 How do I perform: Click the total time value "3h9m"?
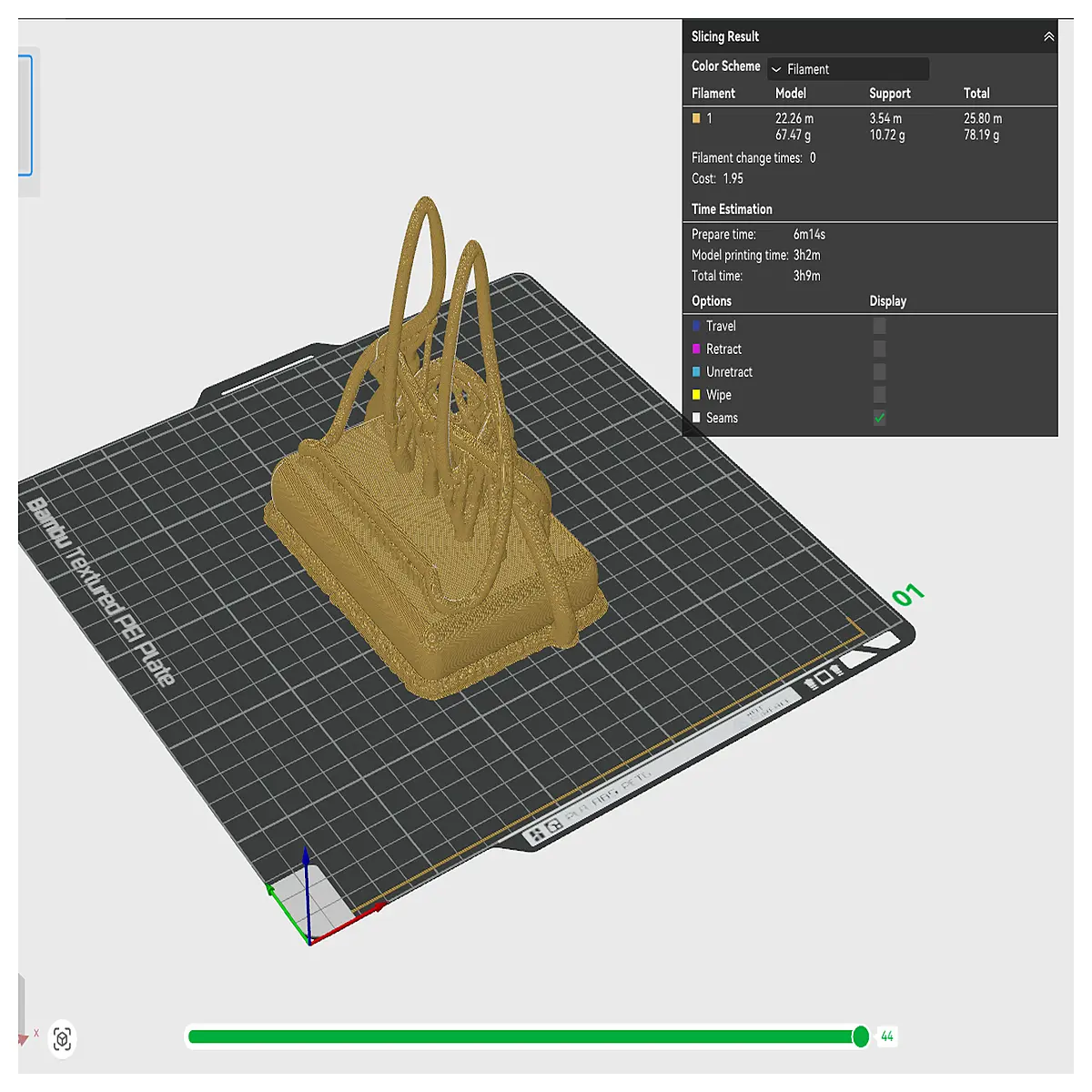point(806,276)
